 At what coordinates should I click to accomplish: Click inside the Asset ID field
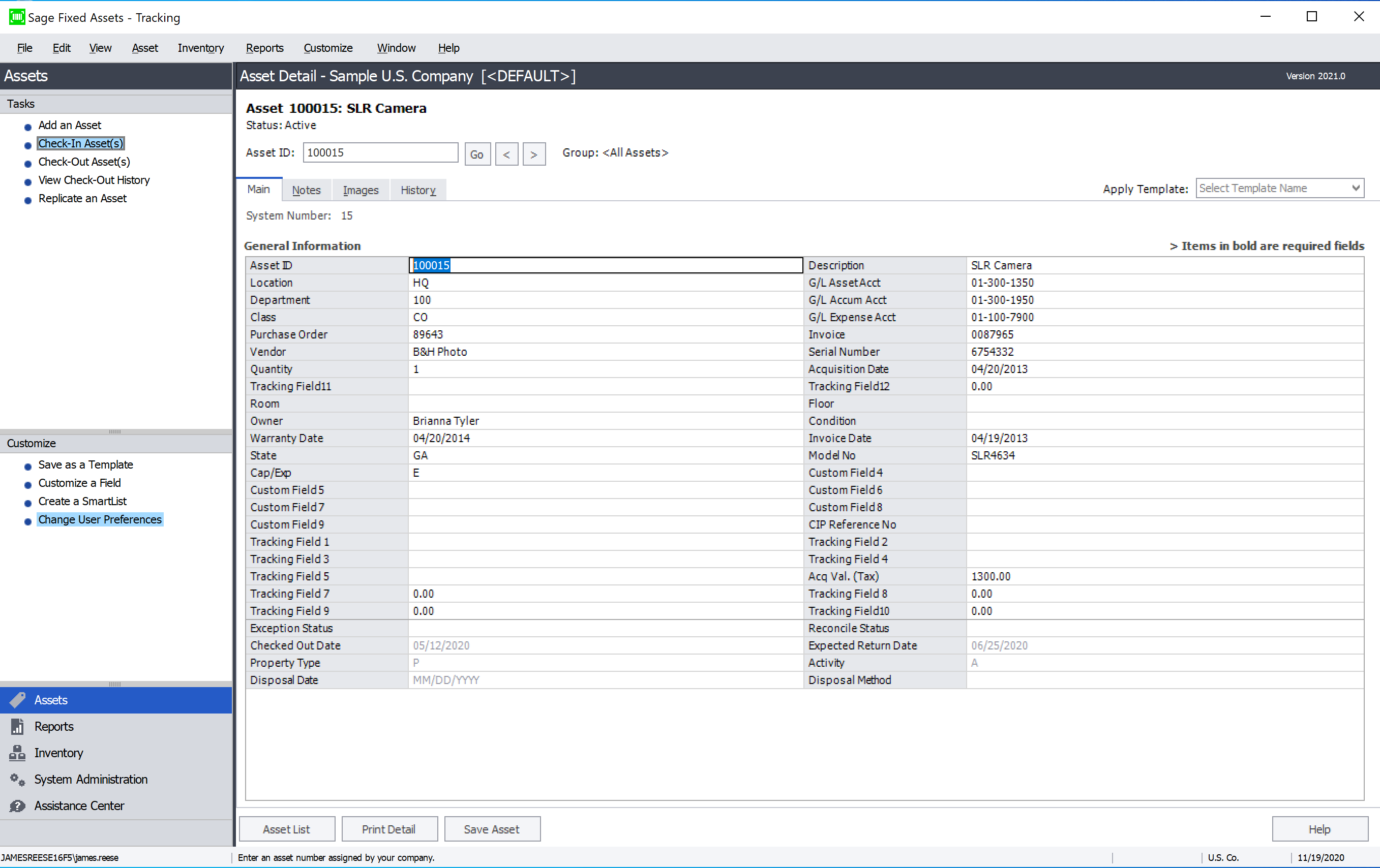[x=380, y=152]
